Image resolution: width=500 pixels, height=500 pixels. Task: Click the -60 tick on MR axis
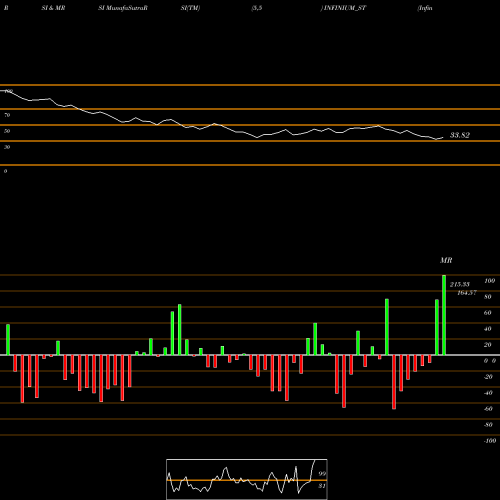pos(488,409)
